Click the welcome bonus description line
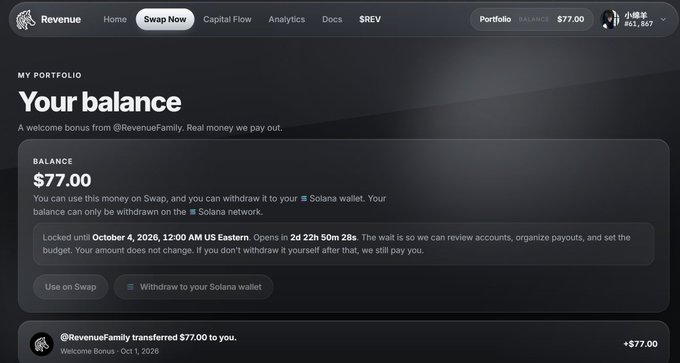Screen dimensions: 680x363 point(150,129)
